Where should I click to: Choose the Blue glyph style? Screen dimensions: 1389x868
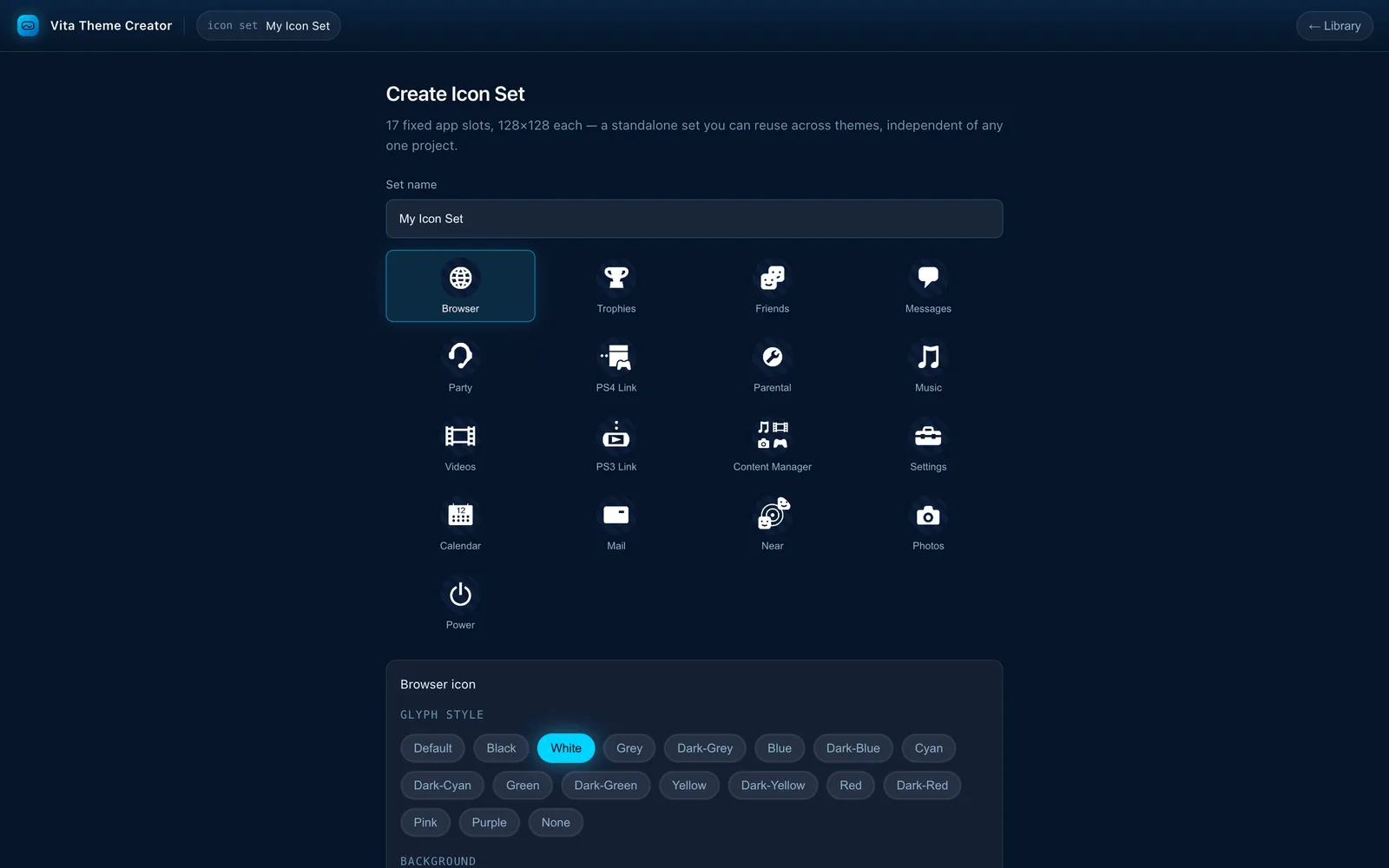pyautogui.click(x=780, y=748)
